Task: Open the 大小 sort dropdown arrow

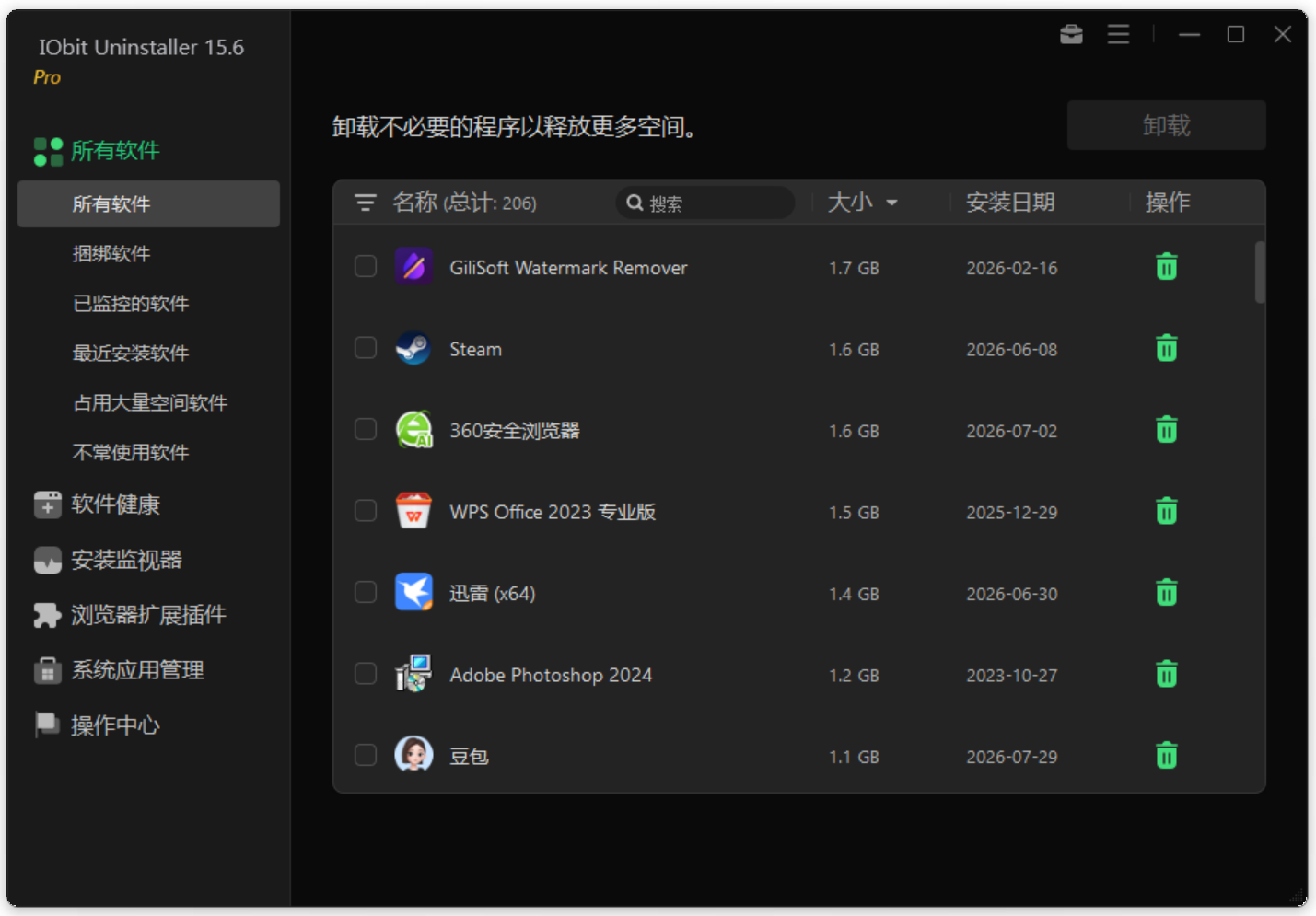Action: [x=891, y=203]
